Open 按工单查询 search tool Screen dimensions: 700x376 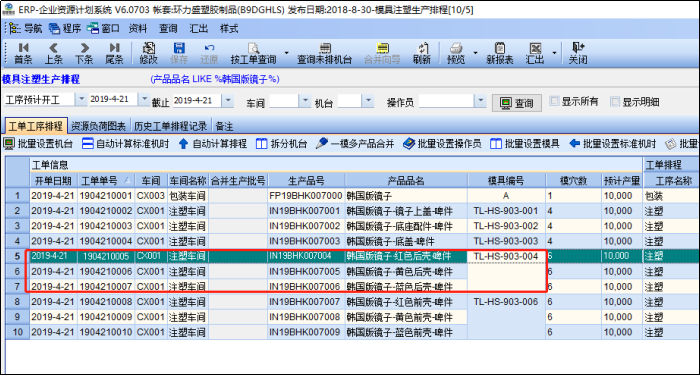[253, 53]
